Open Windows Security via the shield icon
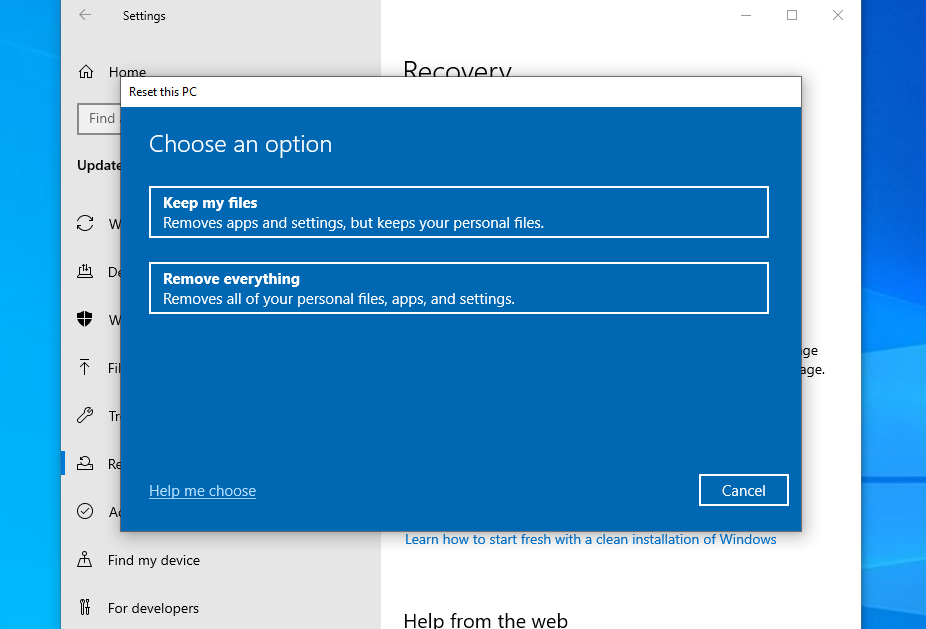Image resolution: width=926 pixels, height=629 pixels. click(86, 319)
